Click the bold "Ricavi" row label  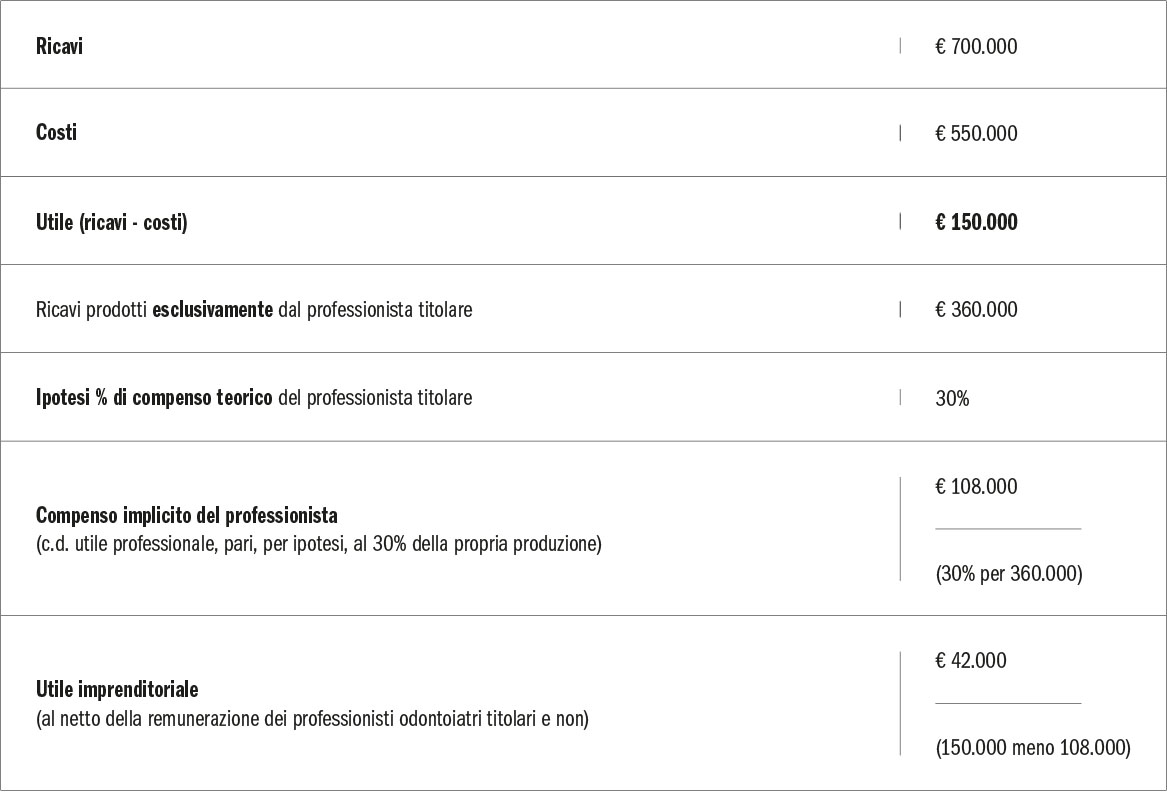59,46
